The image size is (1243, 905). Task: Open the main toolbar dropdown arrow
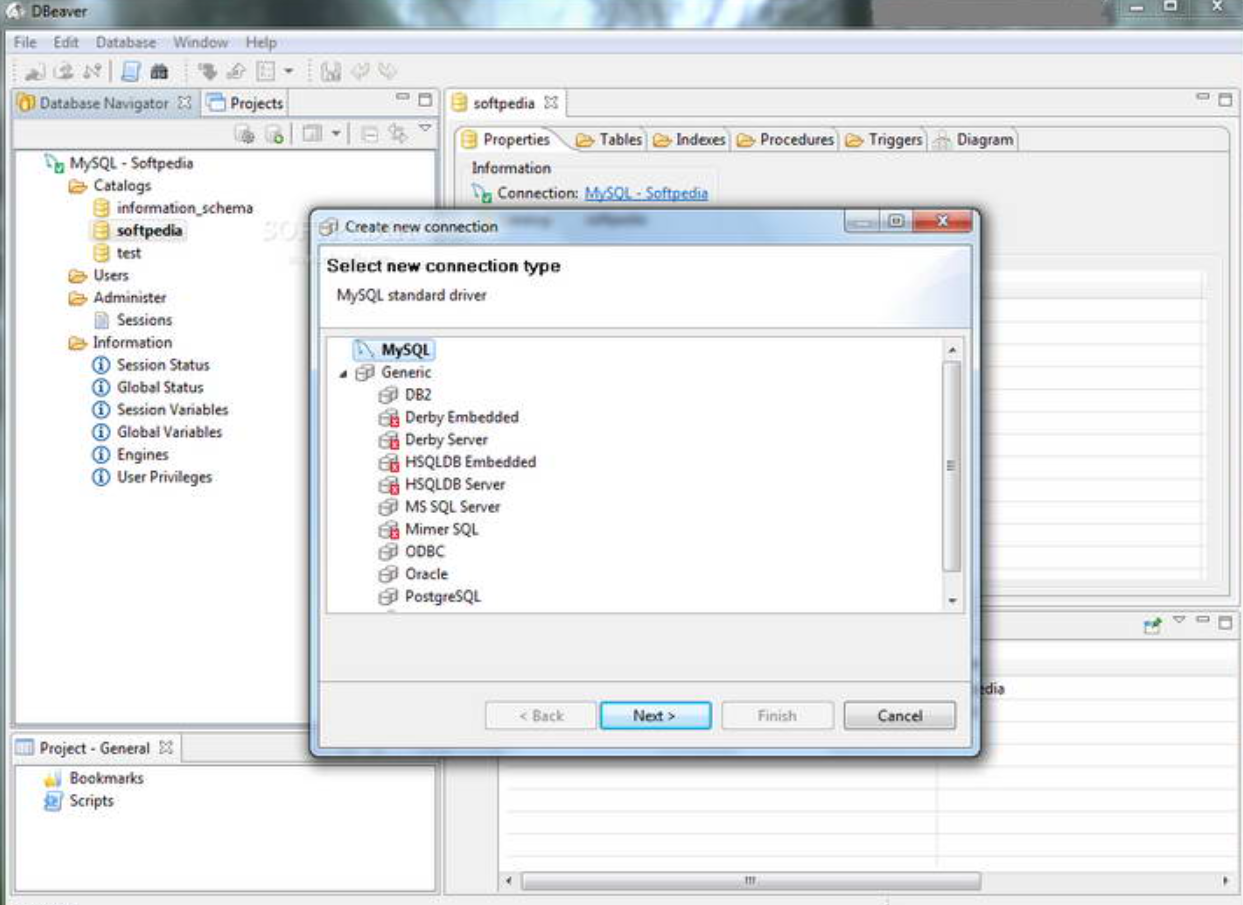289,72
